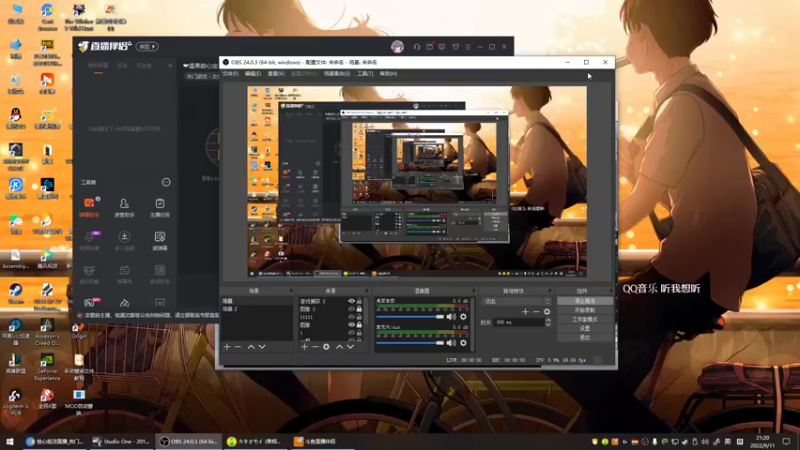Pop out the Controls dock panel
Viewport: 800px width, 450px height.
pos(611,291)
